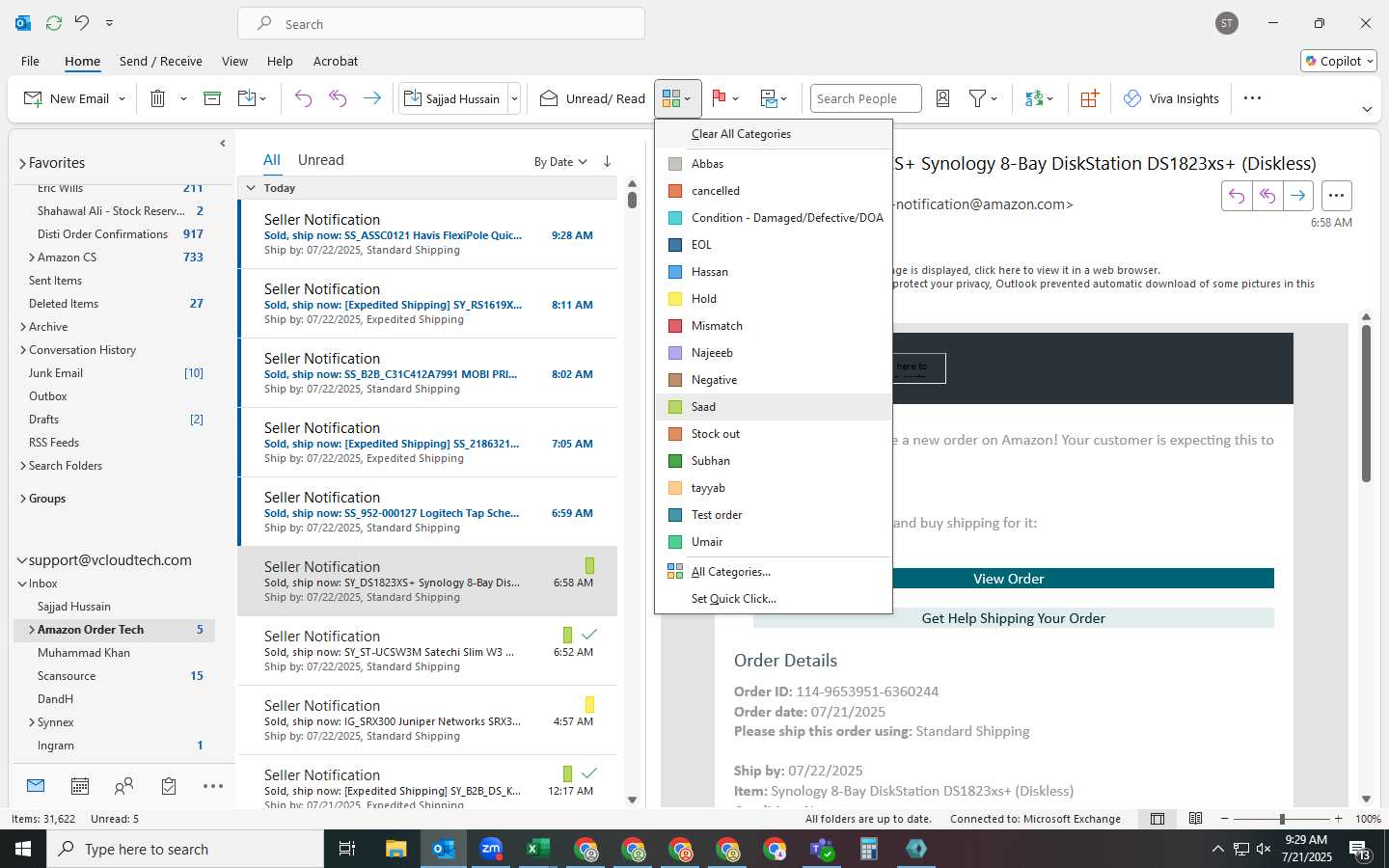Open Excel from the taskbar
This screenshot has width=1389, height=868.
(x=538, y=849)
